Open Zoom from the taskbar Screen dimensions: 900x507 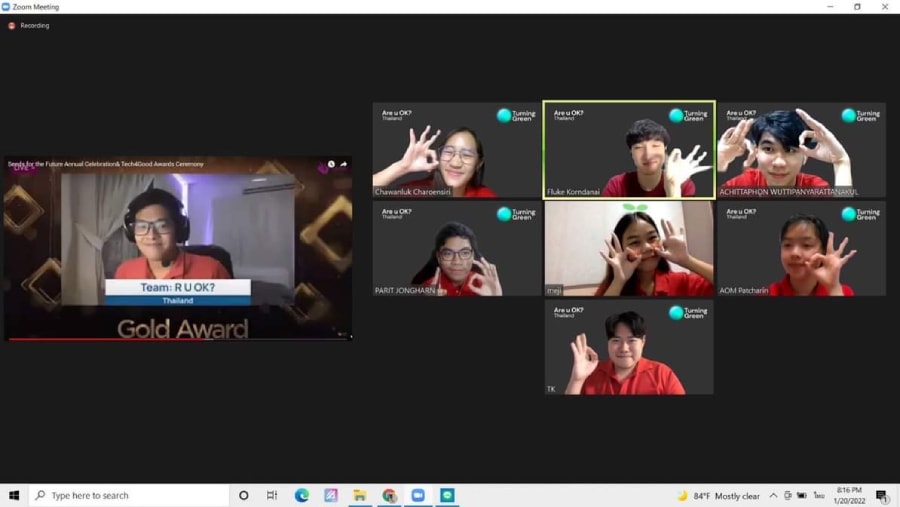click(x=418, y=495)
